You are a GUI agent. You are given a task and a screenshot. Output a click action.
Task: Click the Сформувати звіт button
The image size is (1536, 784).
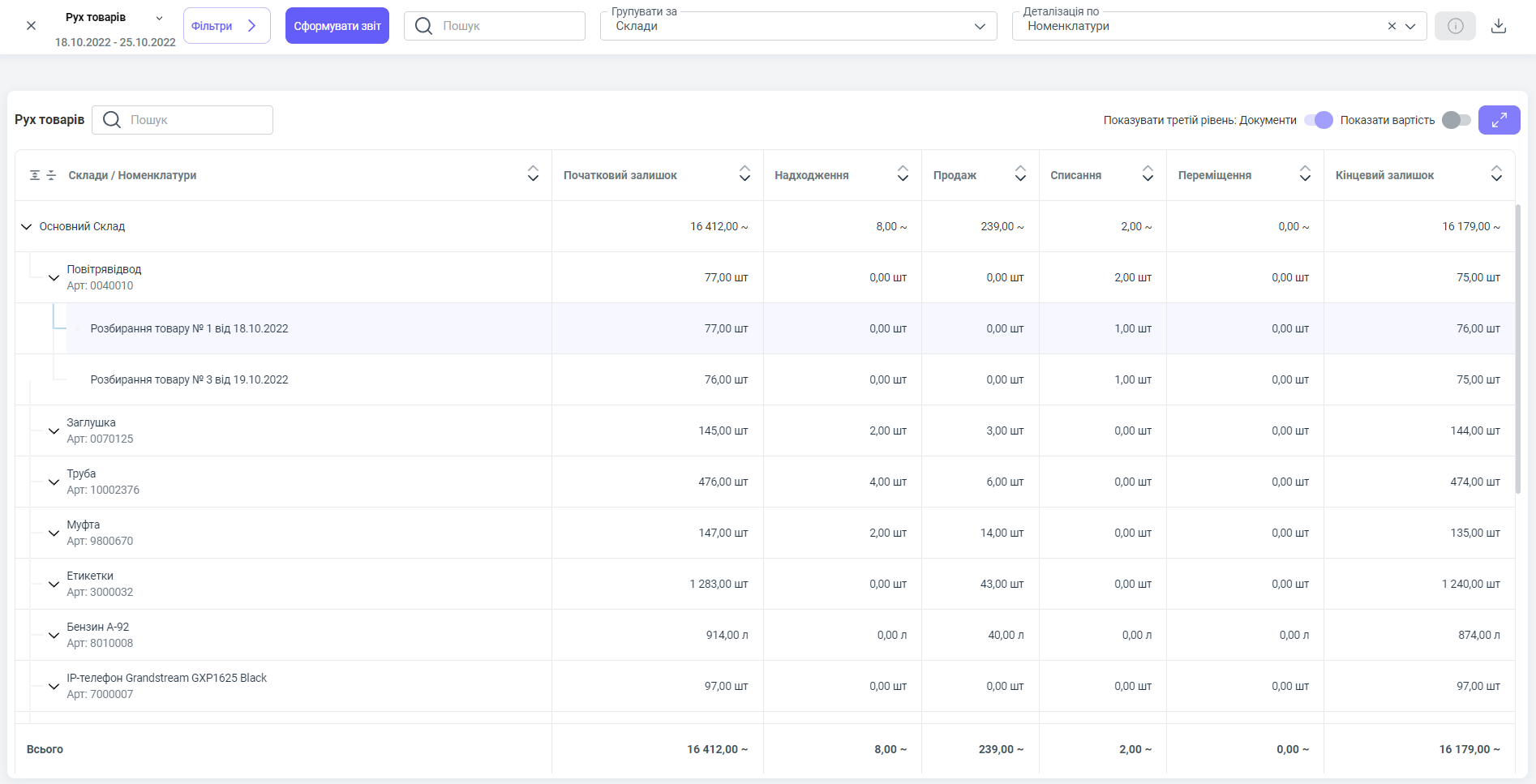pyautogui.click(x=337, y=26)
